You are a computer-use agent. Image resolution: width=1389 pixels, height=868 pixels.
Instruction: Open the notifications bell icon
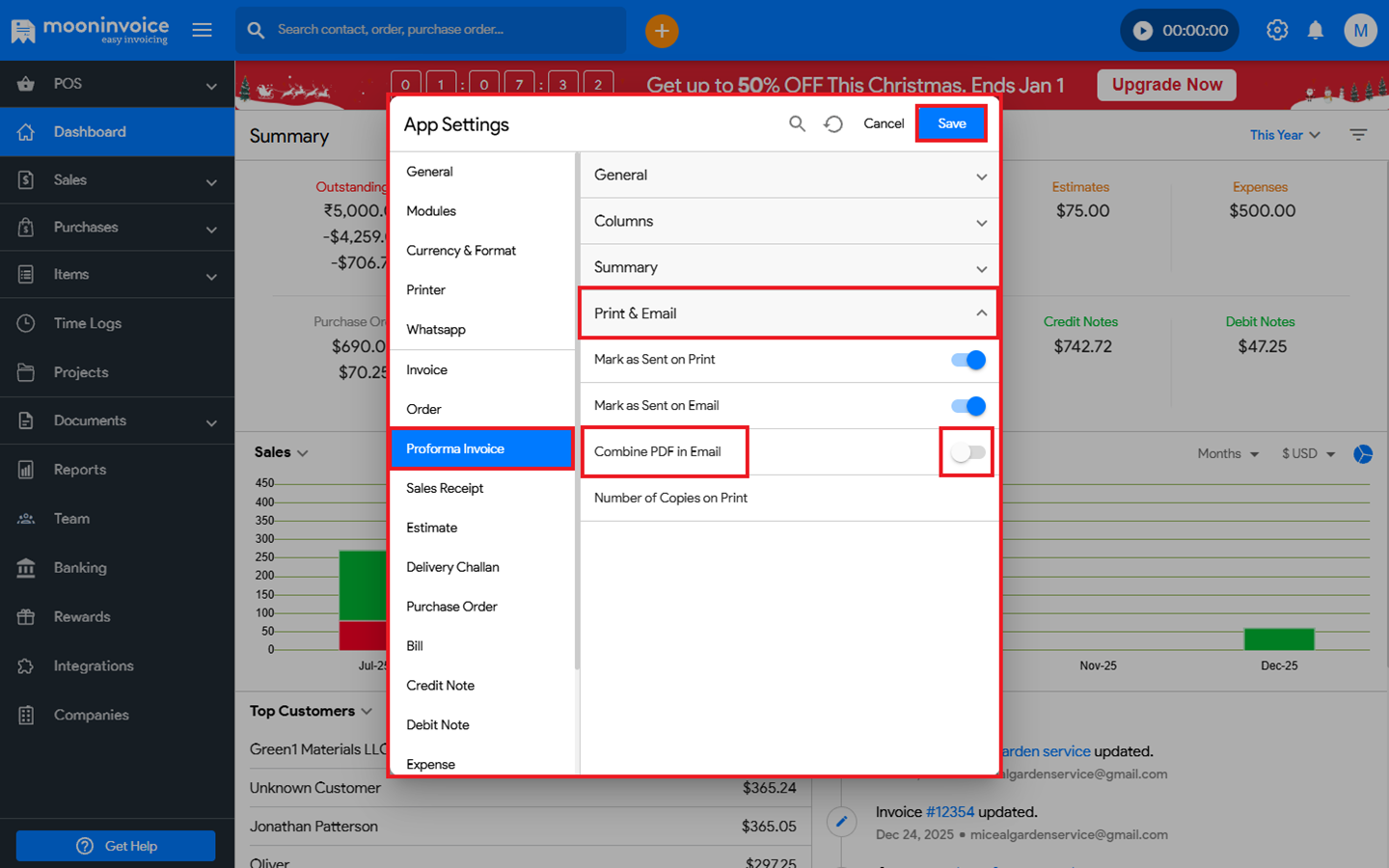(1315, 30)
